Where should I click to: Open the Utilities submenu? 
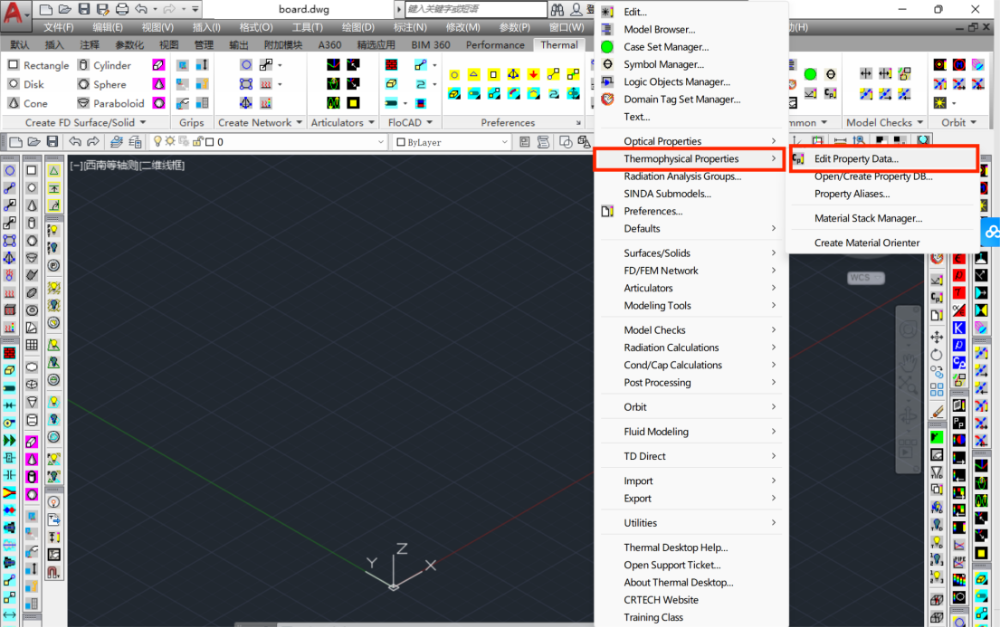click(x=691, y=523)
